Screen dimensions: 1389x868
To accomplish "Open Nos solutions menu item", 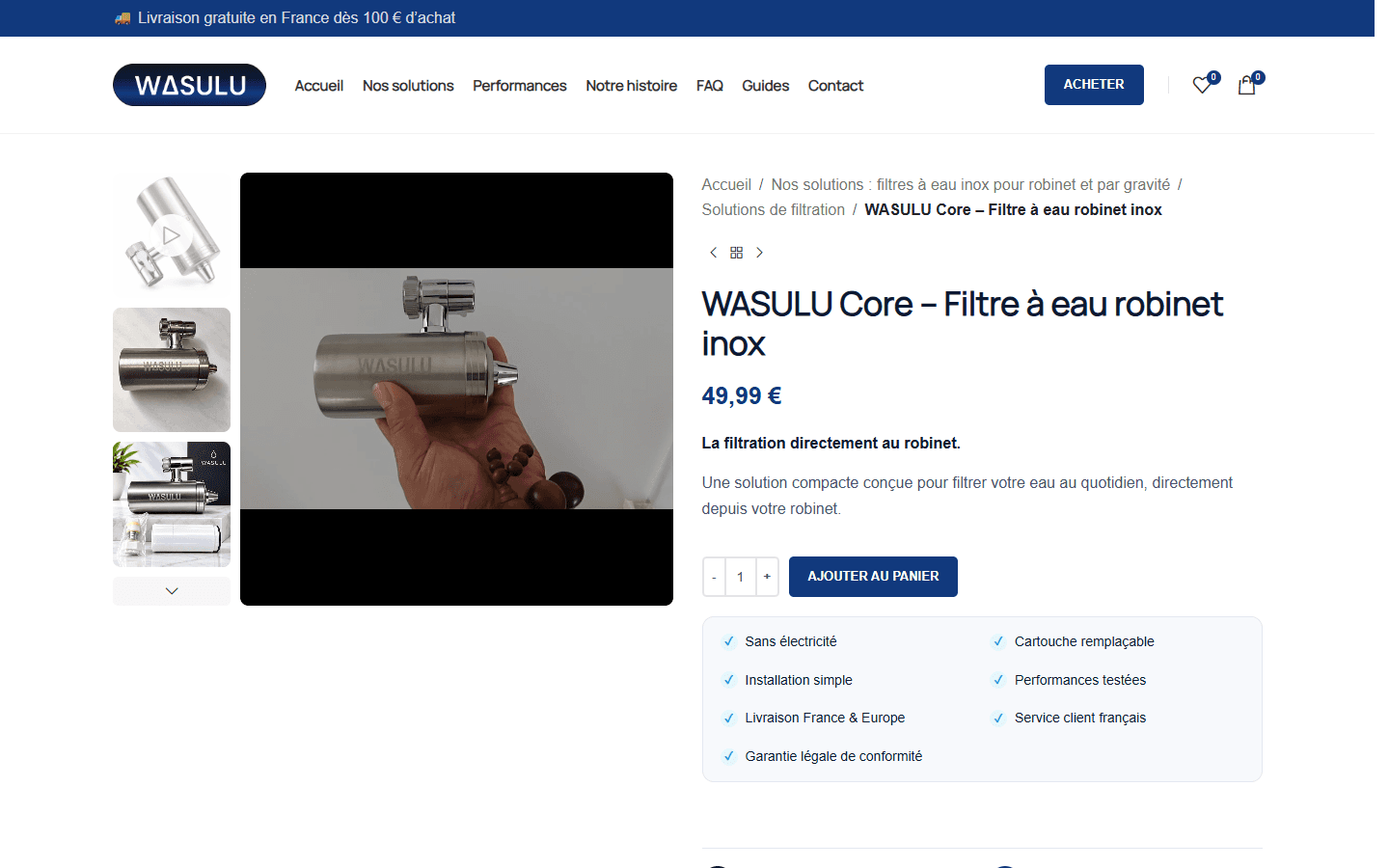I will (408, 86).
